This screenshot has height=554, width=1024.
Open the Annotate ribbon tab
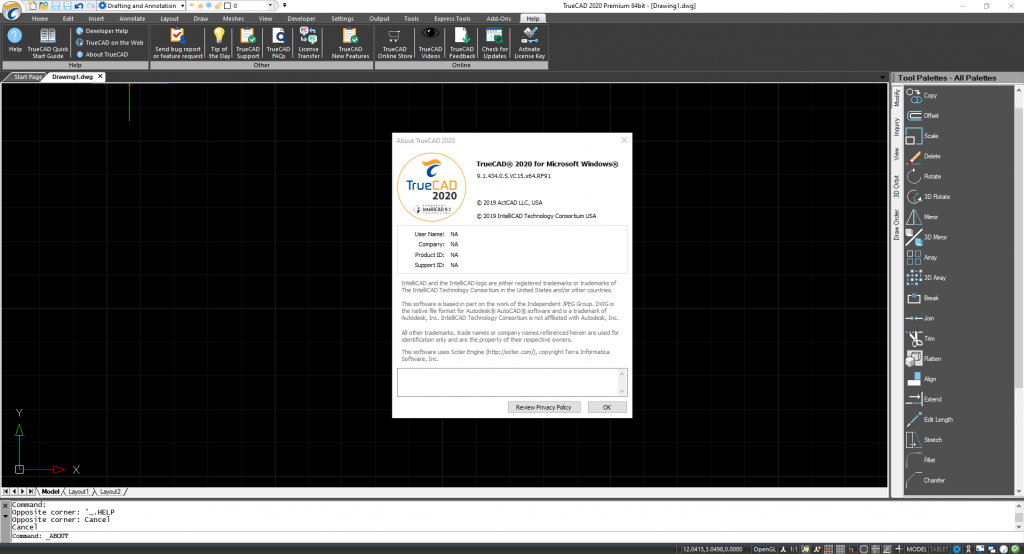[132, 19]
